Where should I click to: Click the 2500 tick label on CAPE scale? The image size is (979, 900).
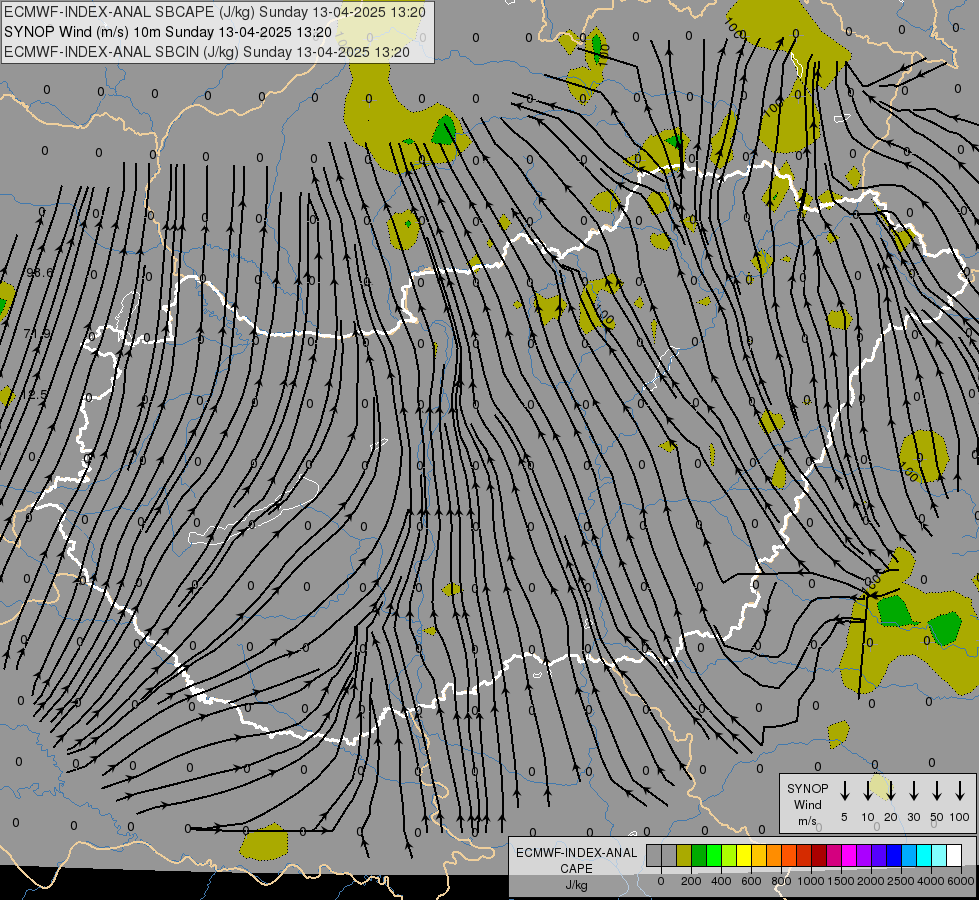coord(901,881)
